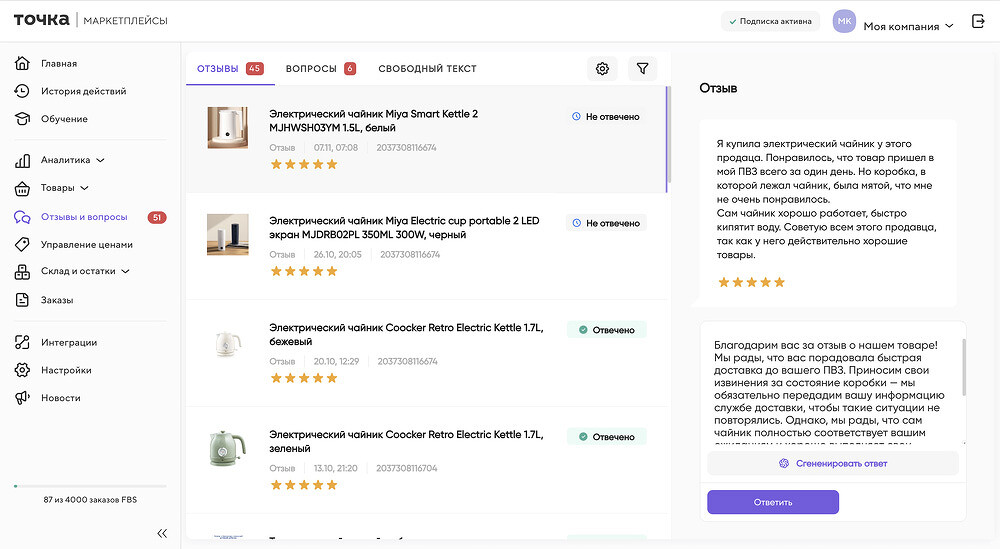Click the Сгенерировать ответ button
Viewport: 1000px width, 549px height.
point(832,463)
